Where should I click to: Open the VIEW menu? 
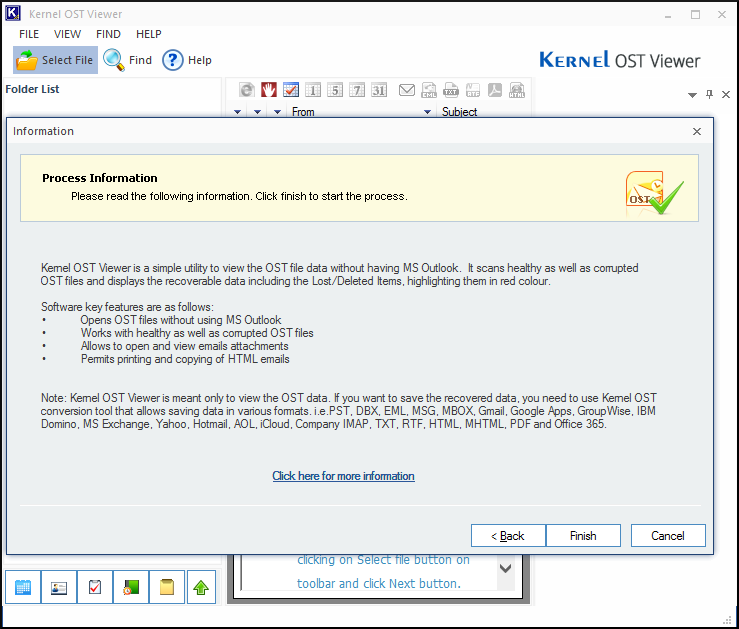[67, 34]
